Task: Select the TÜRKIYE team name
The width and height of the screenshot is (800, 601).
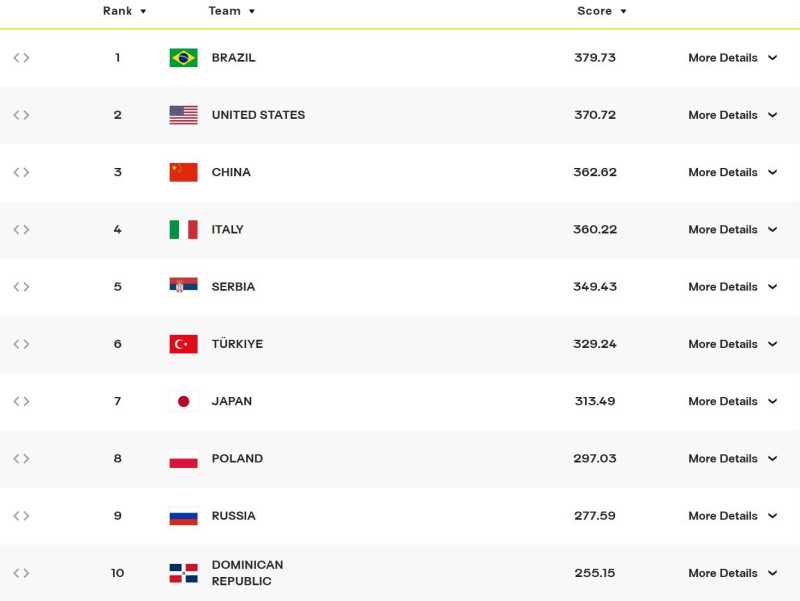Action: (x=237, y=344)
